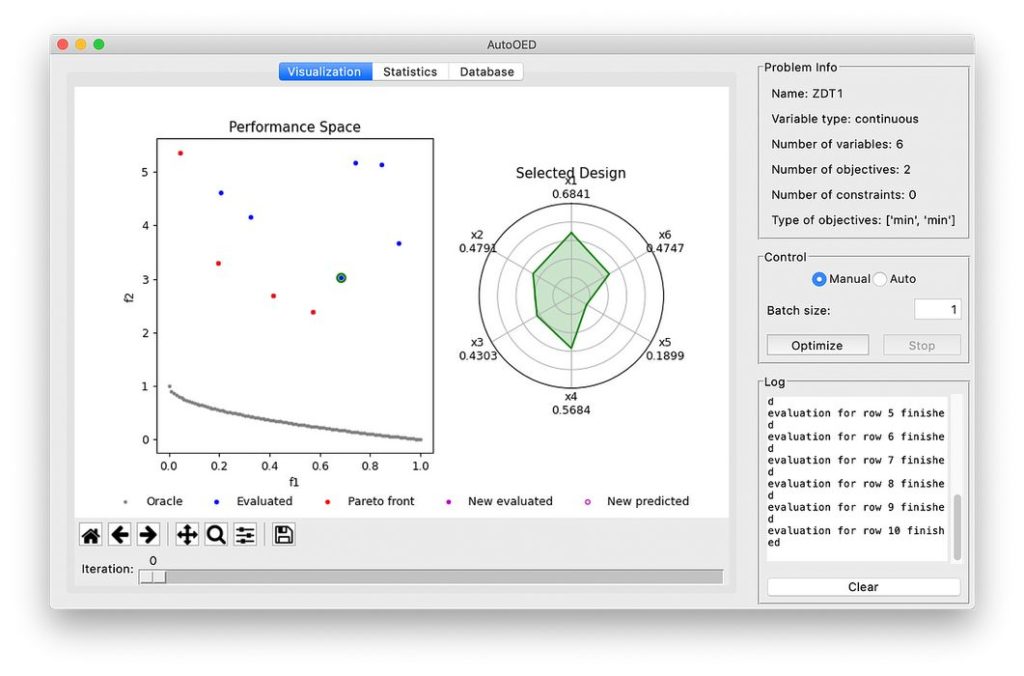Clear the log with Clear button
Screen dimensions: 1024x676
(x=863, y=587)
